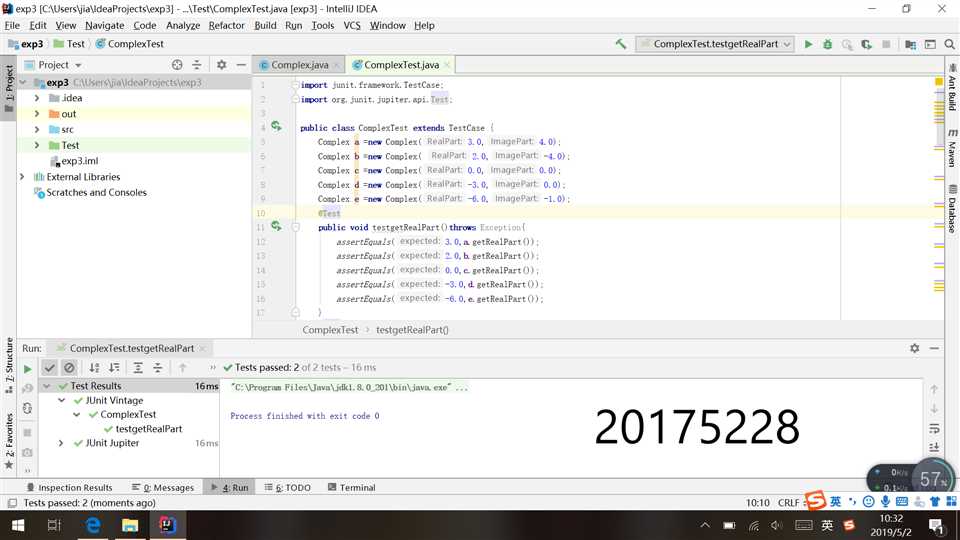
Task: Hide the Project tool window
Action: (241, 64)
